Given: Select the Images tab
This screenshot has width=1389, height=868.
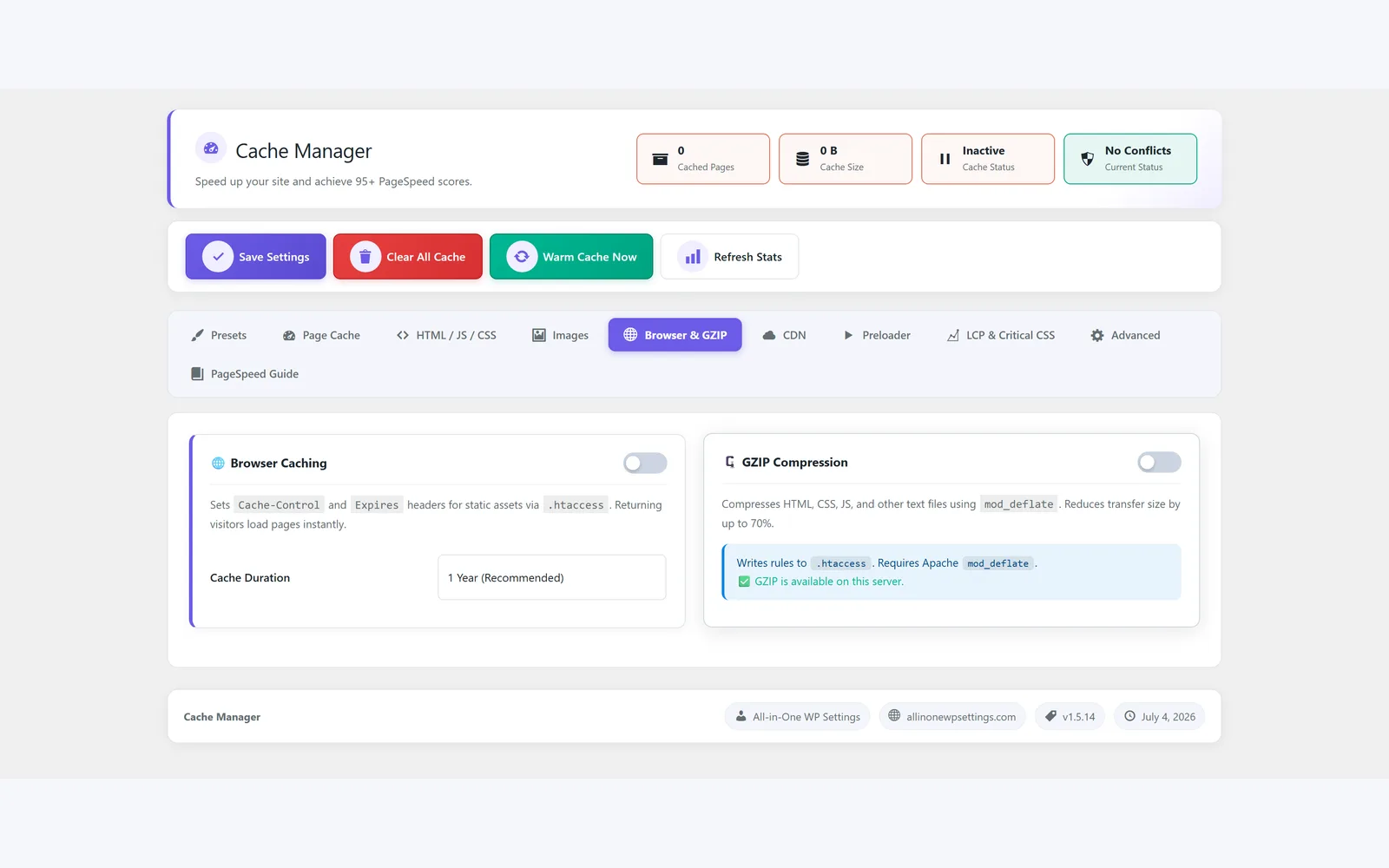Looking at the screenshot, I should (560, 335).
